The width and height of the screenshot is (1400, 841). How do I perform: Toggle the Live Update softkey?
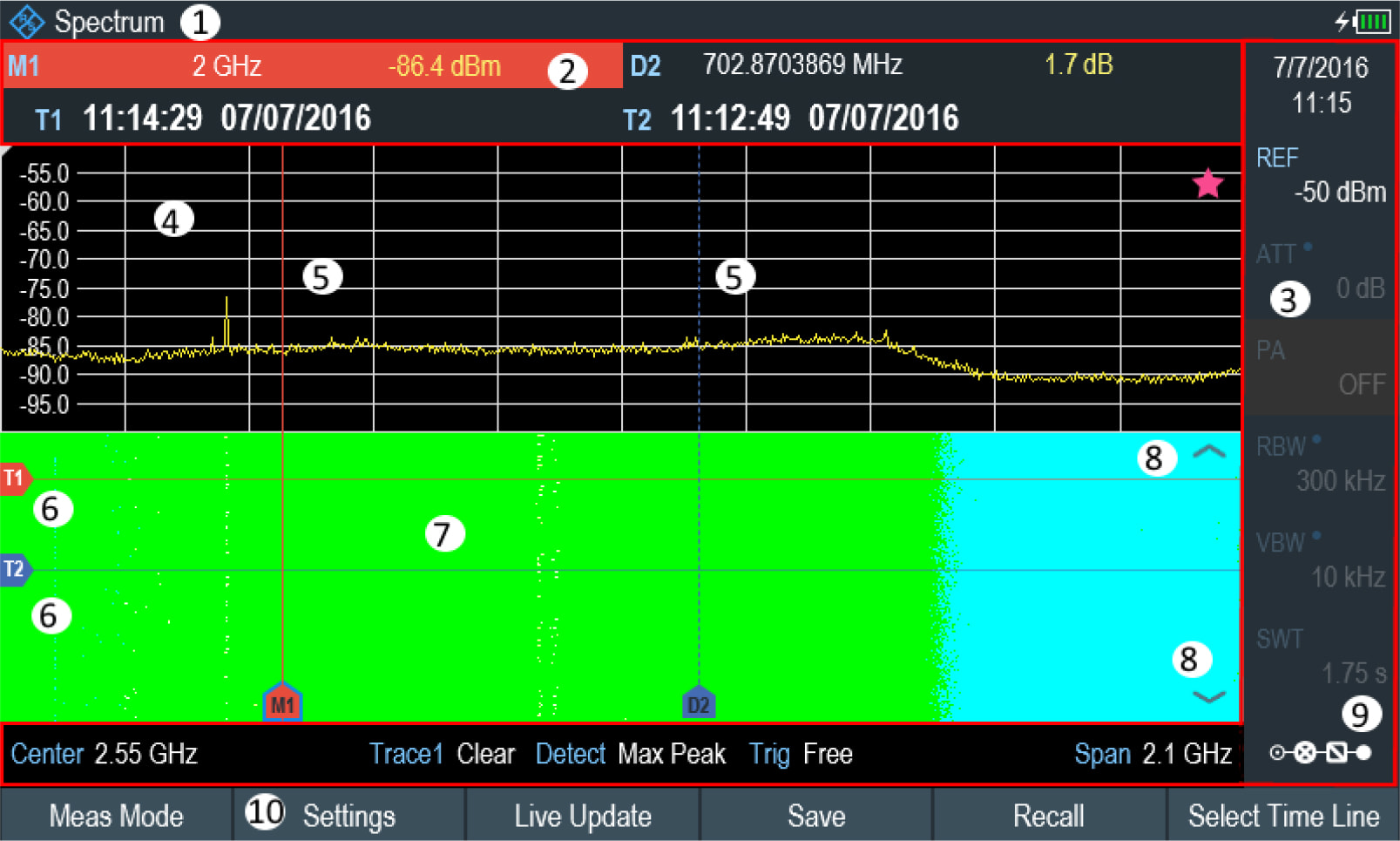(582, 816)
